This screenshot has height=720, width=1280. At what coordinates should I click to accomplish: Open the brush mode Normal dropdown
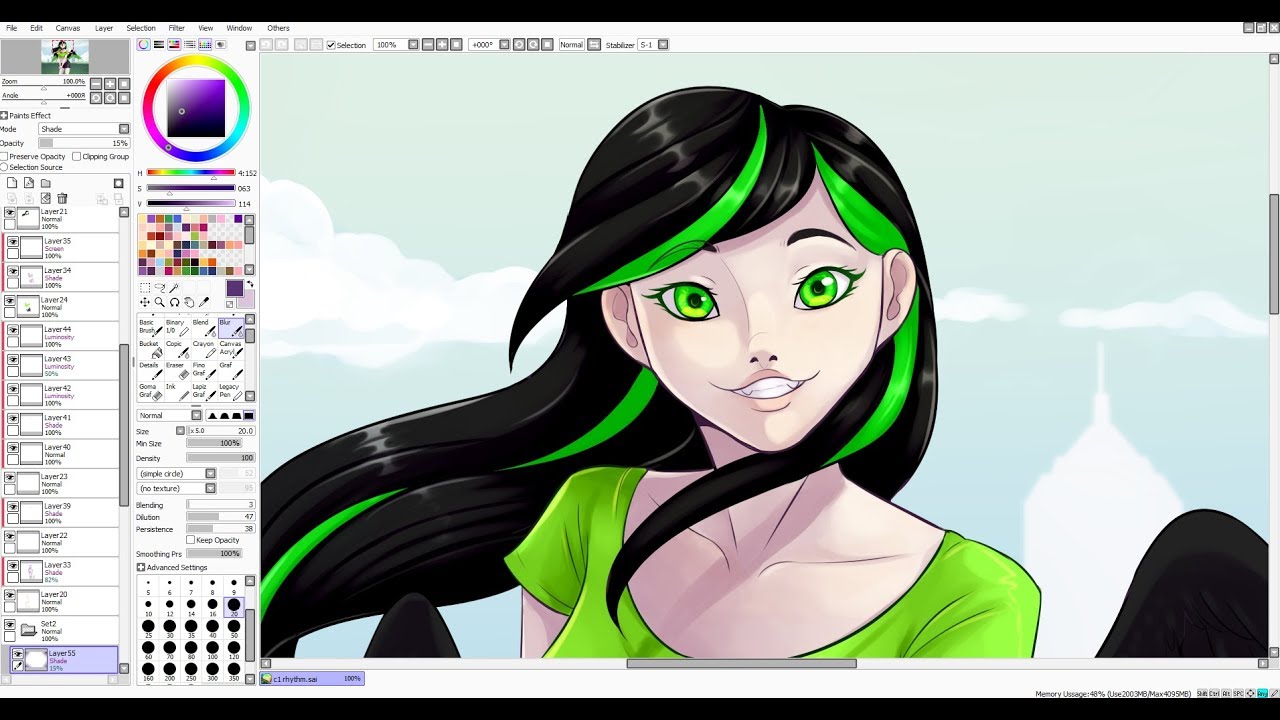pyautogui.click(x=169, y=416)
